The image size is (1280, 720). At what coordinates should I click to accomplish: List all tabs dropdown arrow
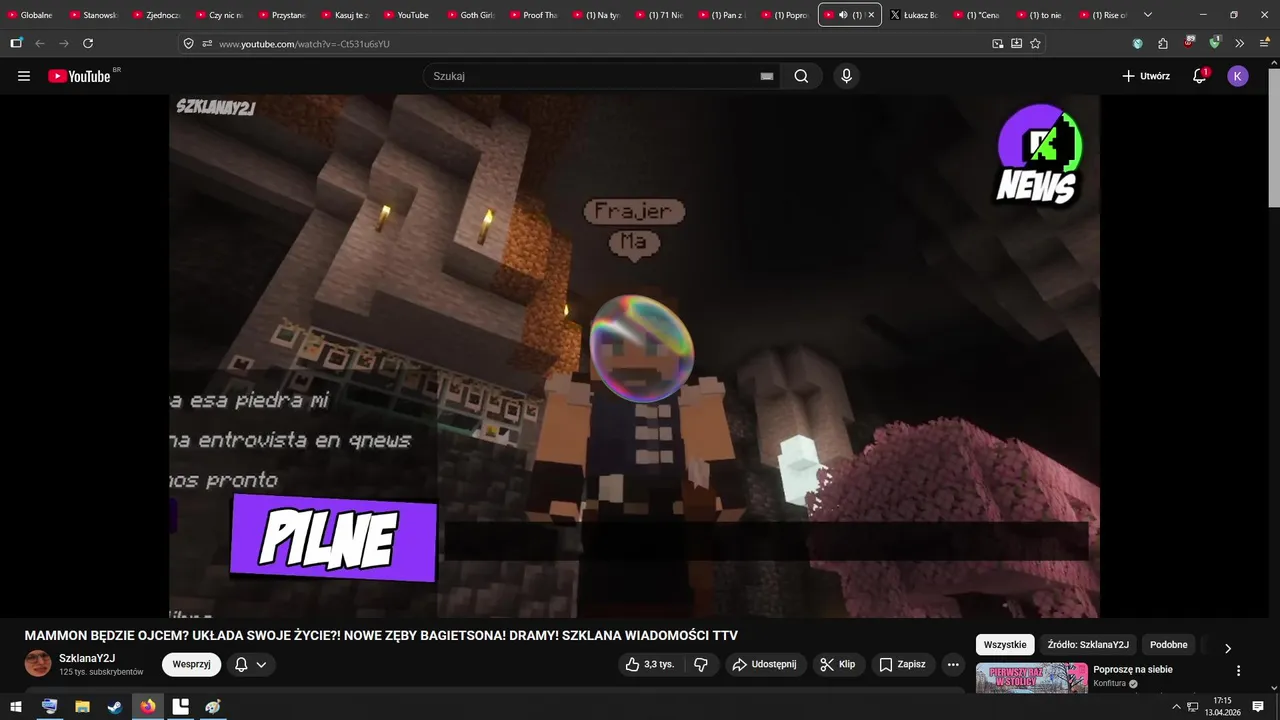[1147, 15]
